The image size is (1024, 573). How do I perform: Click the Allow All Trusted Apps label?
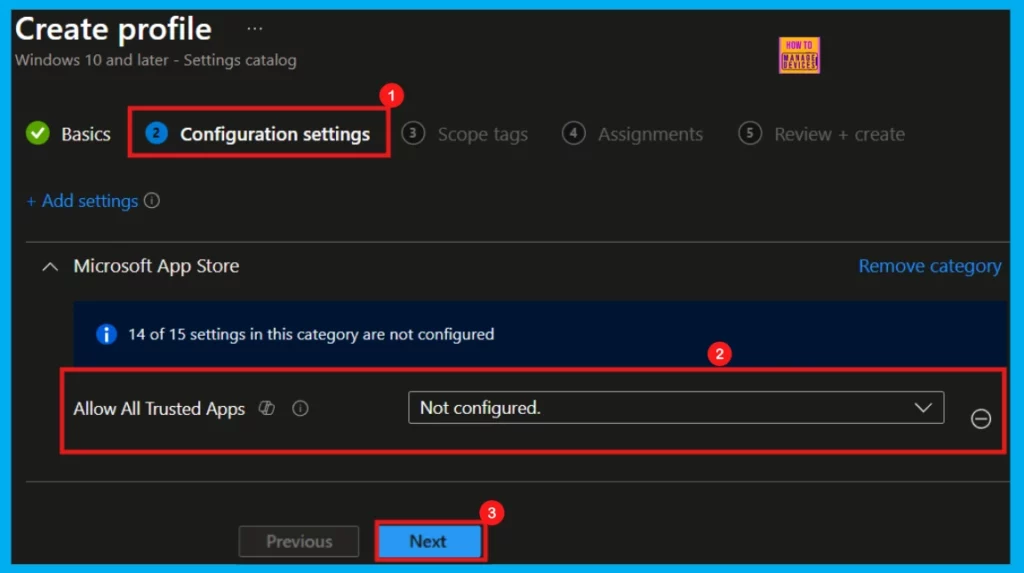159,409
